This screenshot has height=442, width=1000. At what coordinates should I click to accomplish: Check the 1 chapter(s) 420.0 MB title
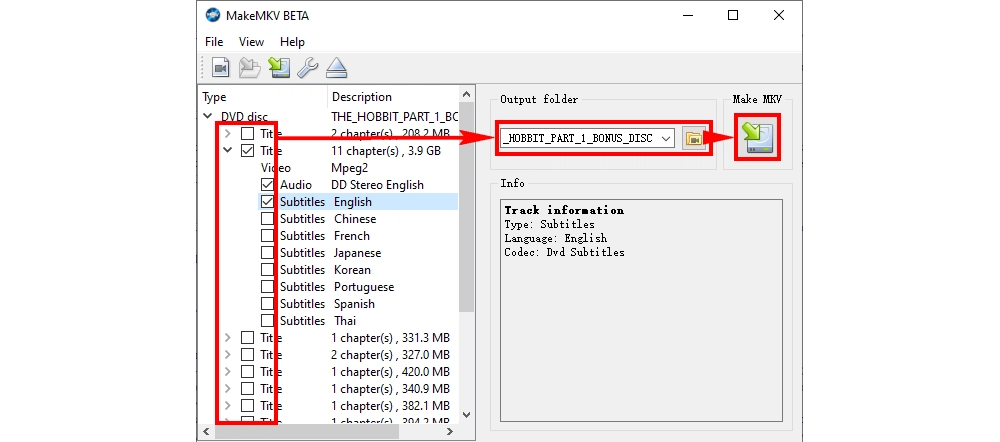click(247, 372)
